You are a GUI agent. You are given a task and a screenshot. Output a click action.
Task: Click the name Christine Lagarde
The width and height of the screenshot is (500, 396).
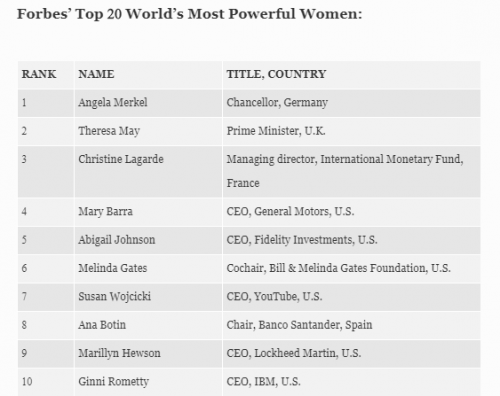[x=121, y=159]
